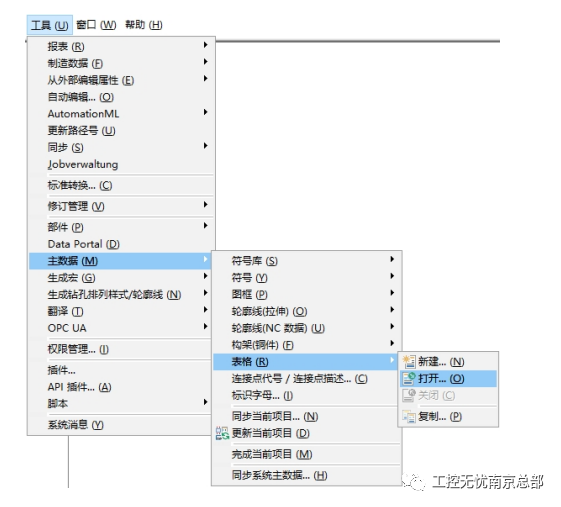
Task: Click the 打开 table icon
Action: coord(409,379)
